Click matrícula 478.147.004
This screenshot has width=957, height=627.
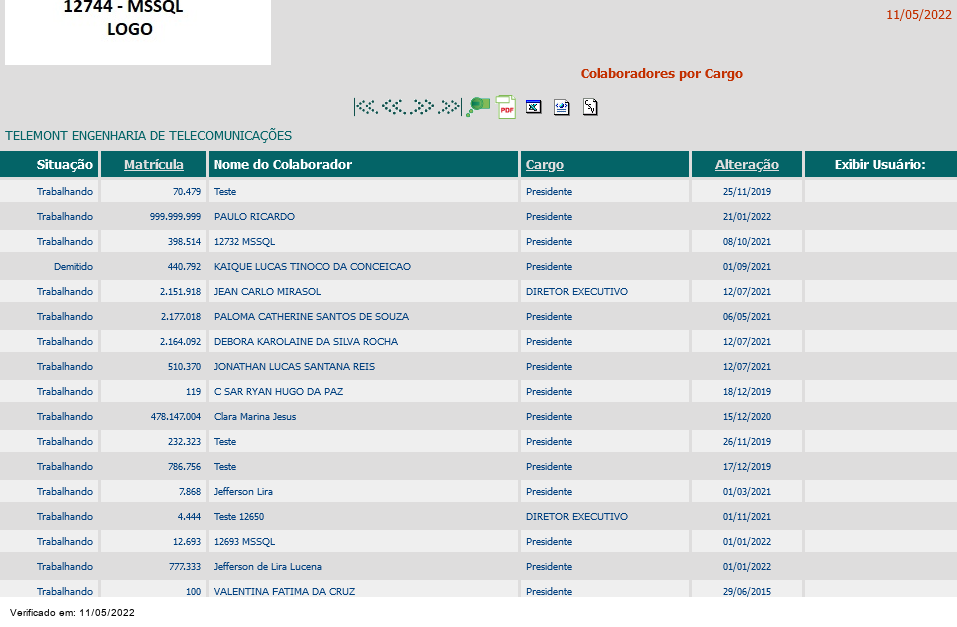[176, 417]
